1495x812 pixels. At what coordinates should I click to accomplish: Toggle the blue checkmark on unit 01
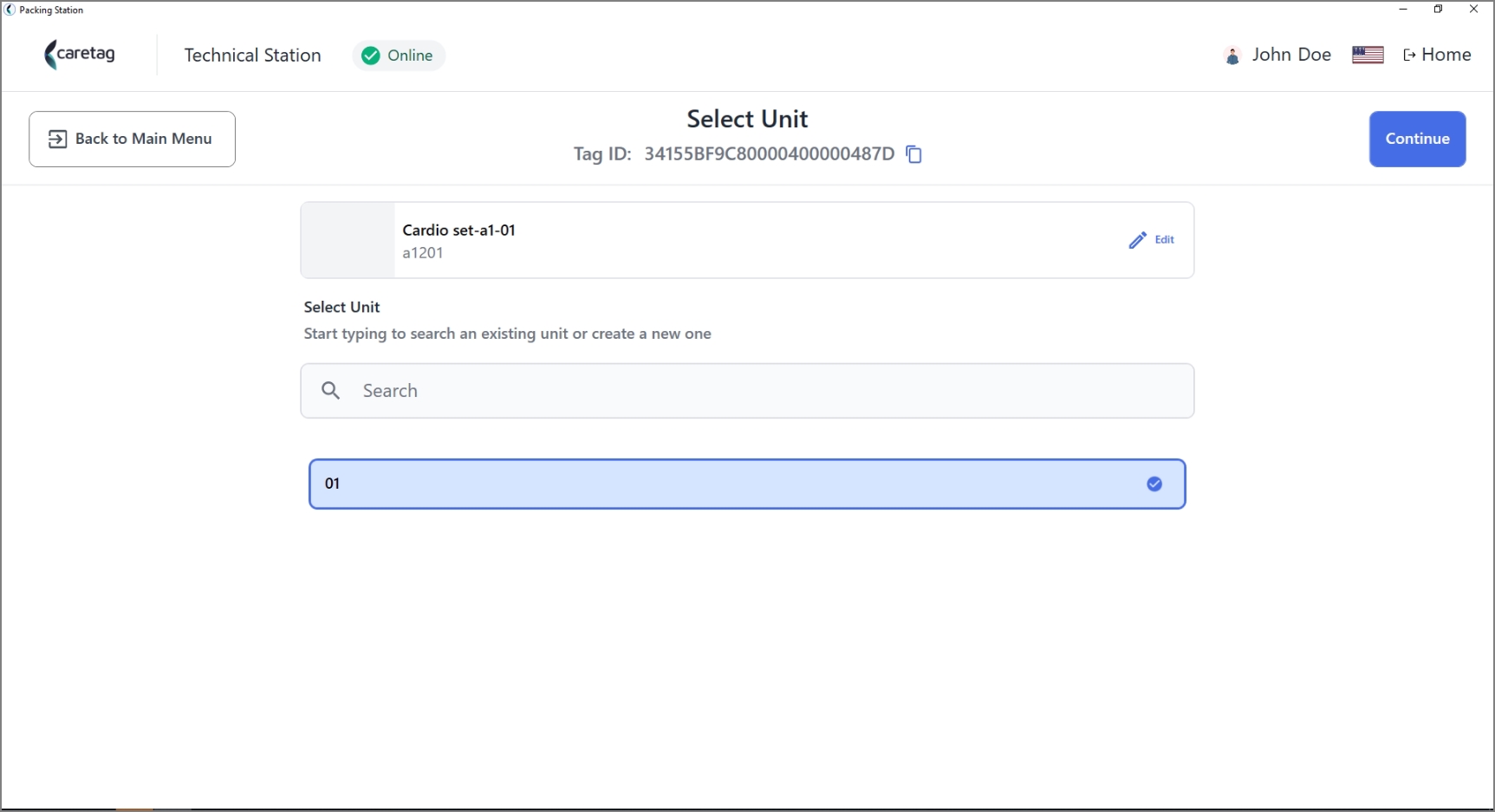[1154, 484]
